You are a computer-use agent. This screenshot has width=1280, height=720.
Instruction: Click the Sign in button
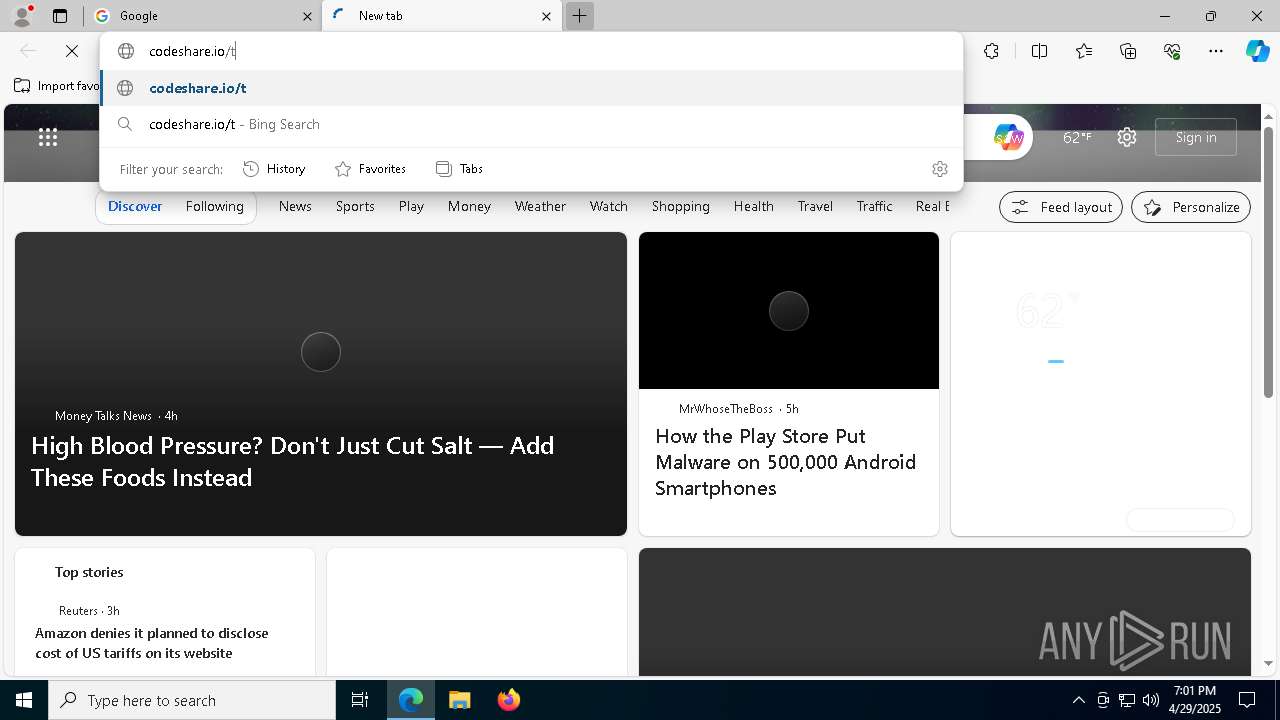click(1196, 137)
